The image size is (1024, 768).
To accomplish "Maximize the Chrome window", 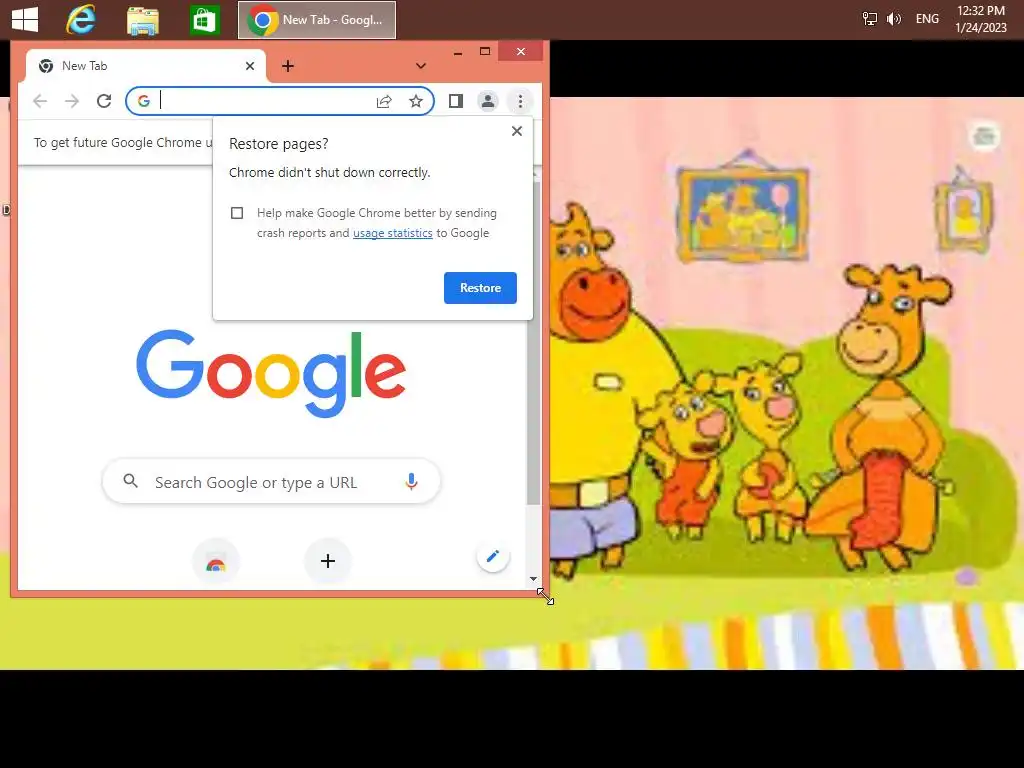I will (485, 52).
